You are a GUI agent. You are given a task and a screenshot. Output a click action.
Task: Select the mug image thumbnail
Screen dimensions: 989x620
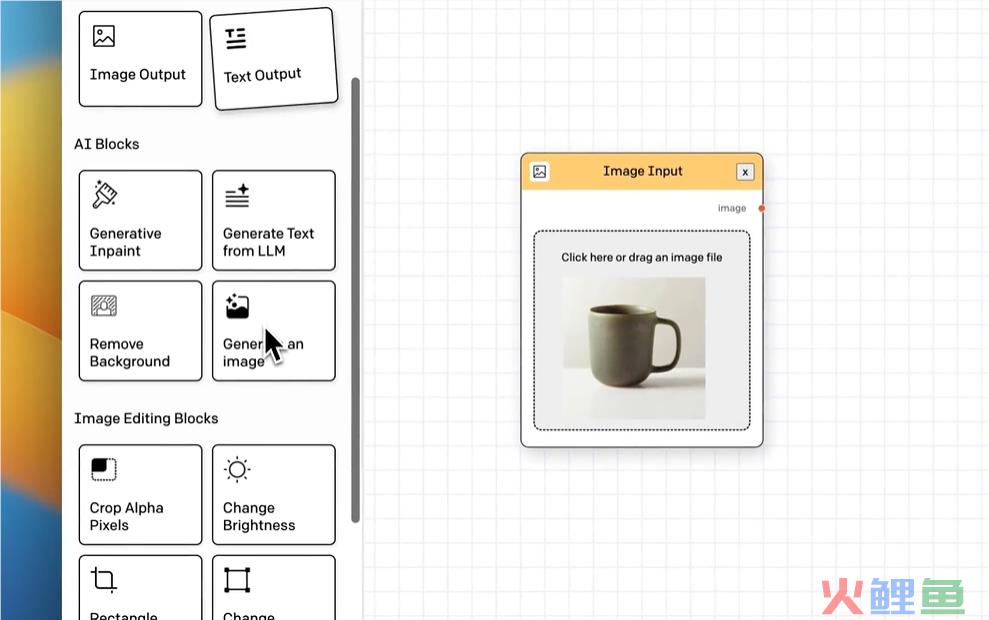pos(634,348)
